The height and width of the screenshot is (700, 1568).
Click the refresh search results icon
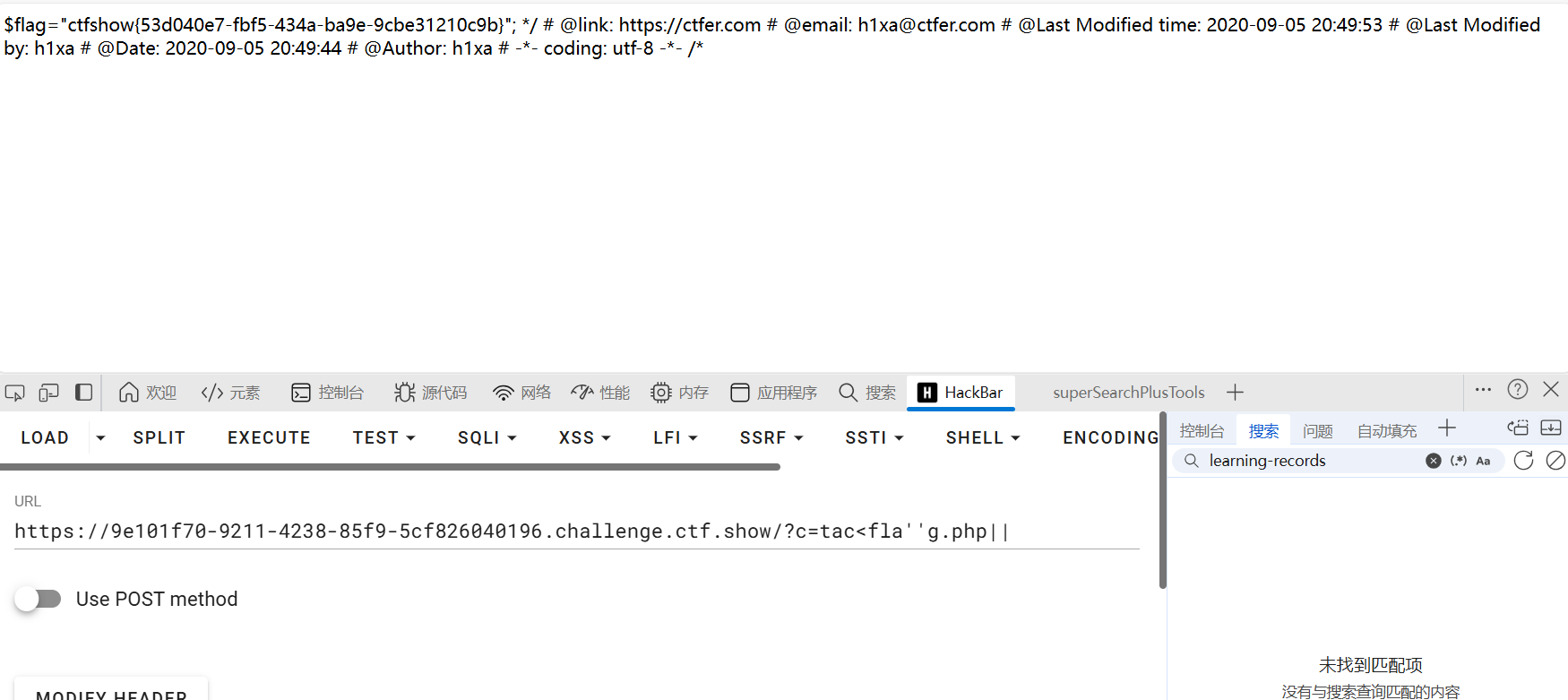pyautogui.click(x=1523, y=461)
